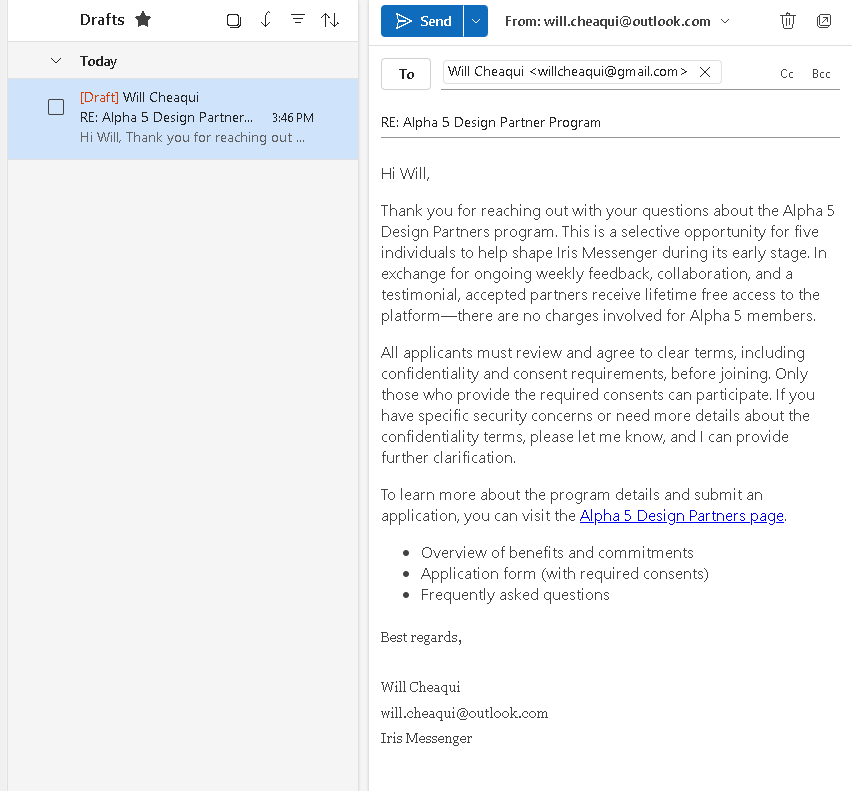Check the draft message checkbox

56,107
